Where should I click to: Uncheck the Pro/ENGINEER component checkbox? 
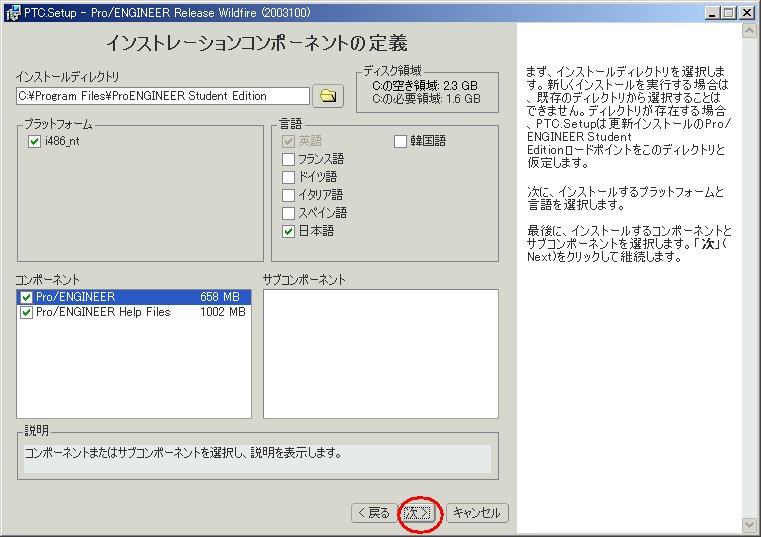[x=27, y=297]
